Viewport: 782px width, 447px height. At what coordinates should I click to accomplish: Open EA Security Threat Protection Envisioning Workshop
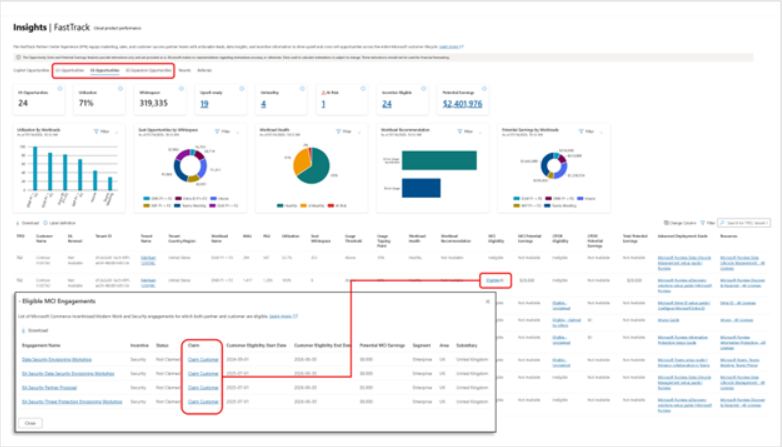[x=72, y=401]
